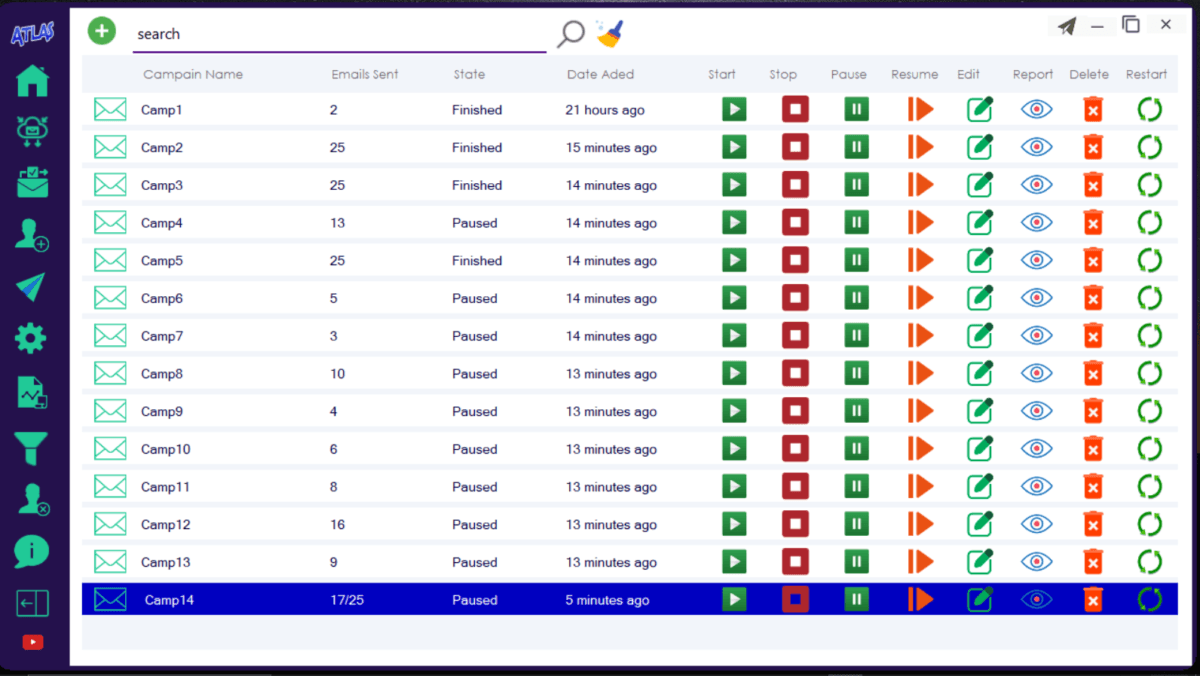
Task: Select the automation robot icon in sidebar
Action: coord(31,130)
